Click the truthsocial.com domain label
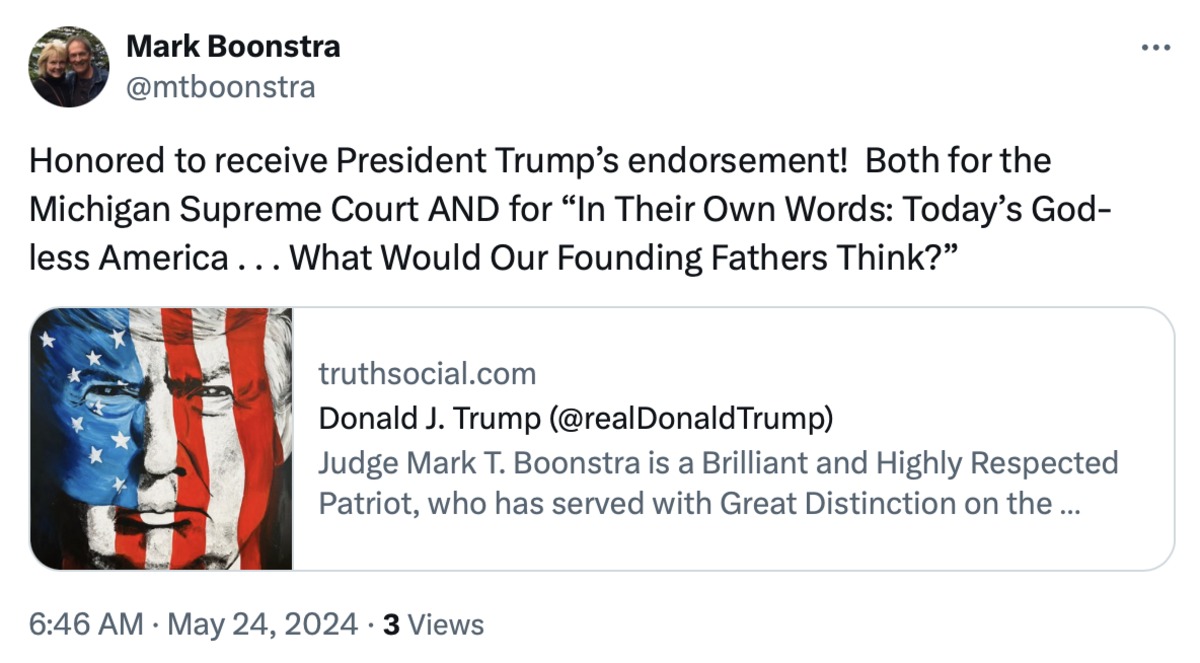Screen dimensions: 1200x663 (428, 372)
